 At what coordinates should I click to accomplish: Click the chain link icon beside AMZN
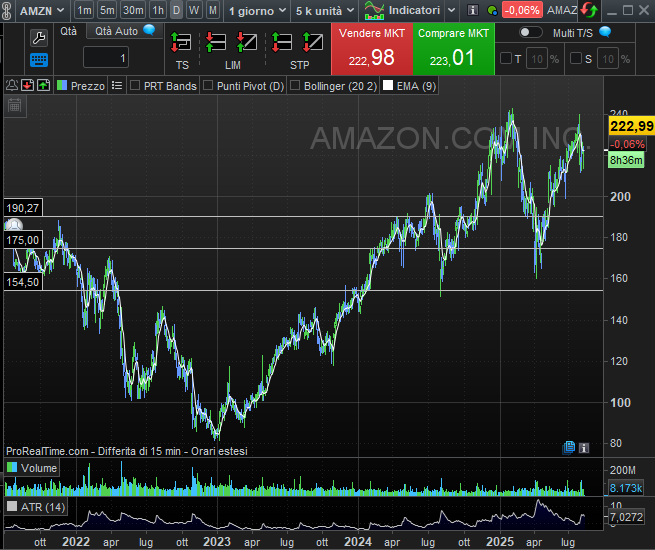6,11
